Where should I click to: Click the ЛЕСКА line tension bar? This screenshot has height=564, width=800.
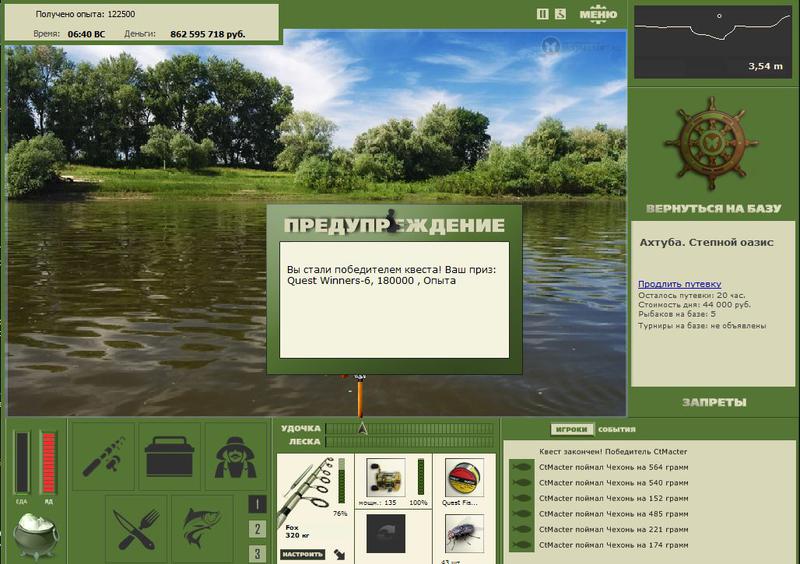tap(410, 442)
